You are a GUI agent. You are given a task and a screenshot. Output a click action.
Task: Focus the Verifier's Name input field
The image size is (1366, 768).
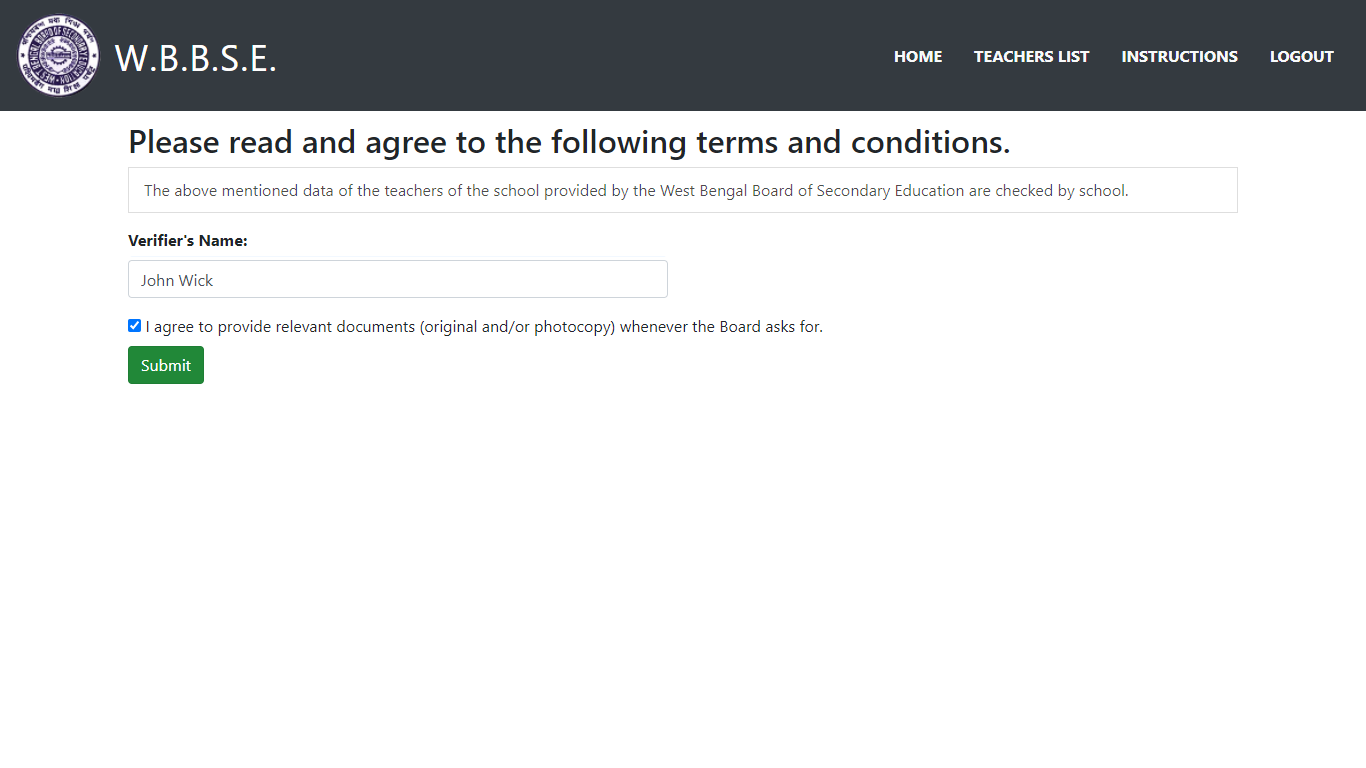[x=397, y=279]
